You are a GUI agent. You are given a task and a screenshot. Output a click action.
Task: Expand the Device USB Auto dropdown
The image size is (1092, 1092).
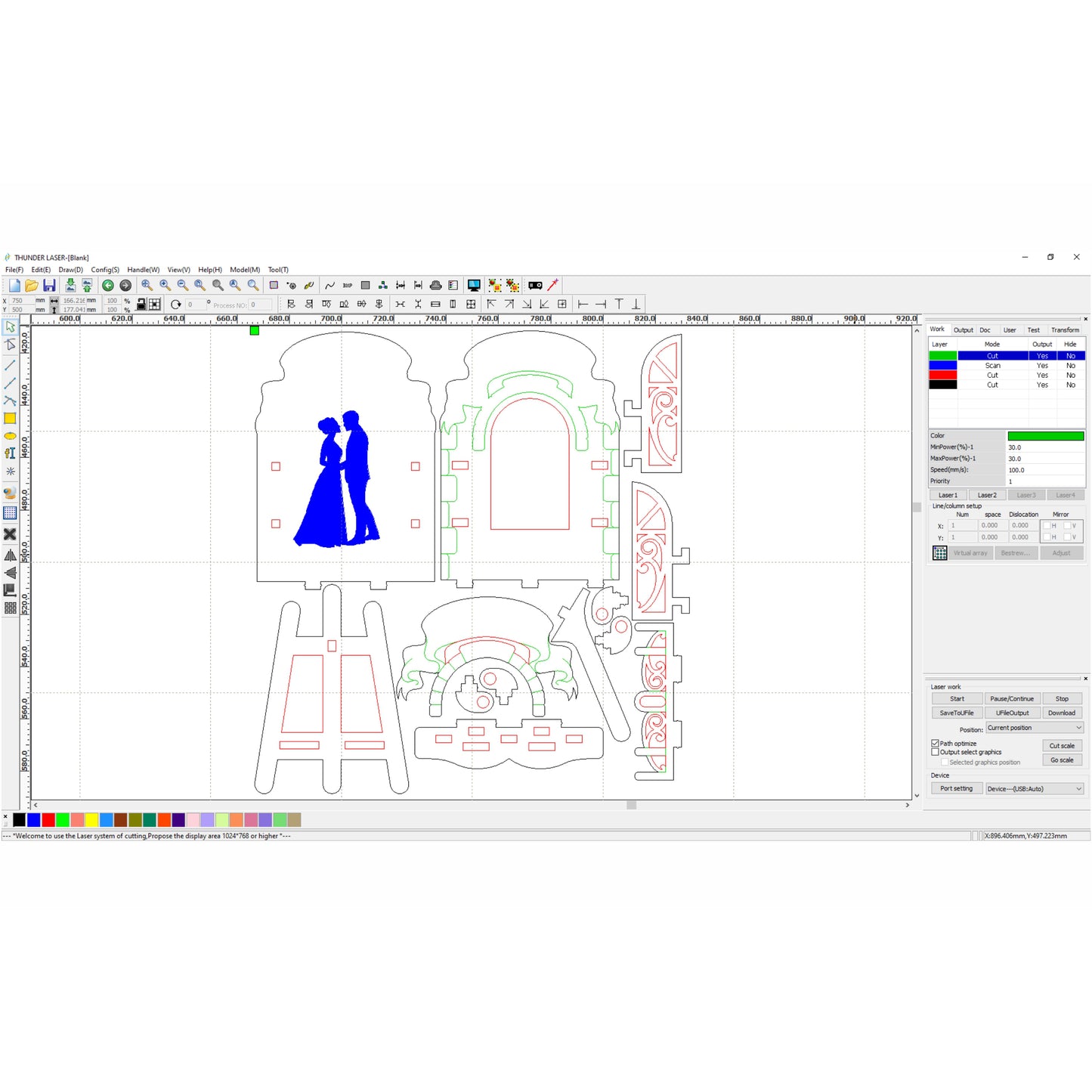point(1035,789)
